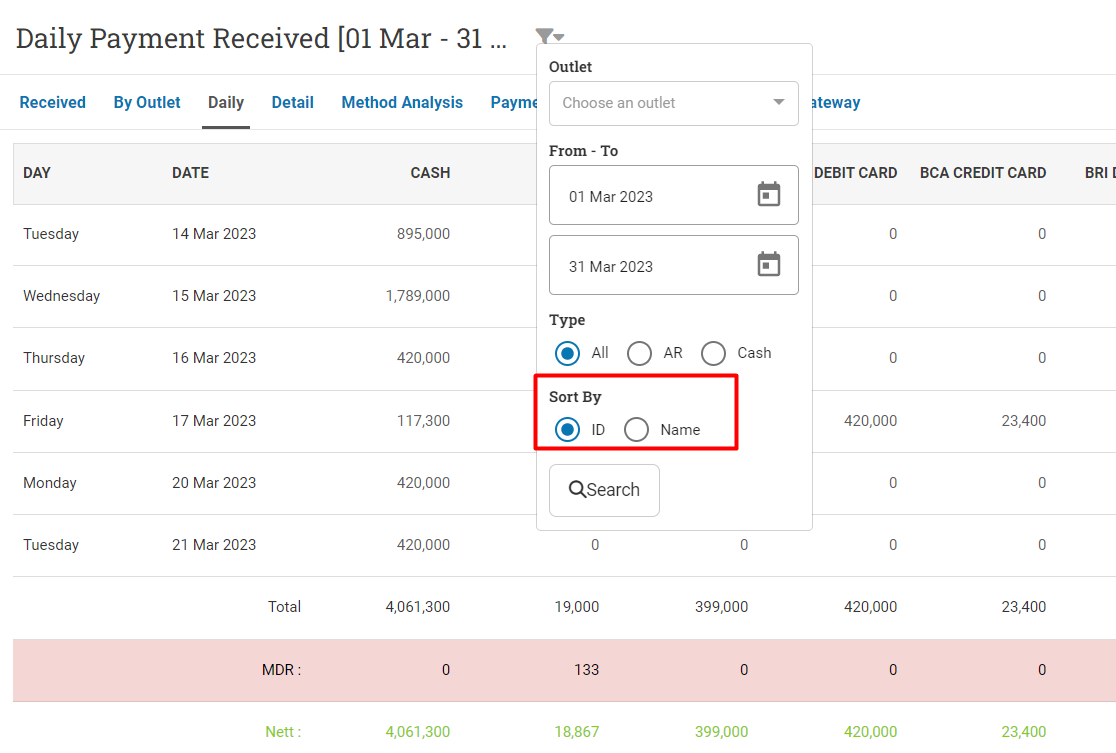Click the DEBIT CARD column header
The width and height of the screenshot is (1116, 753).
856,173
